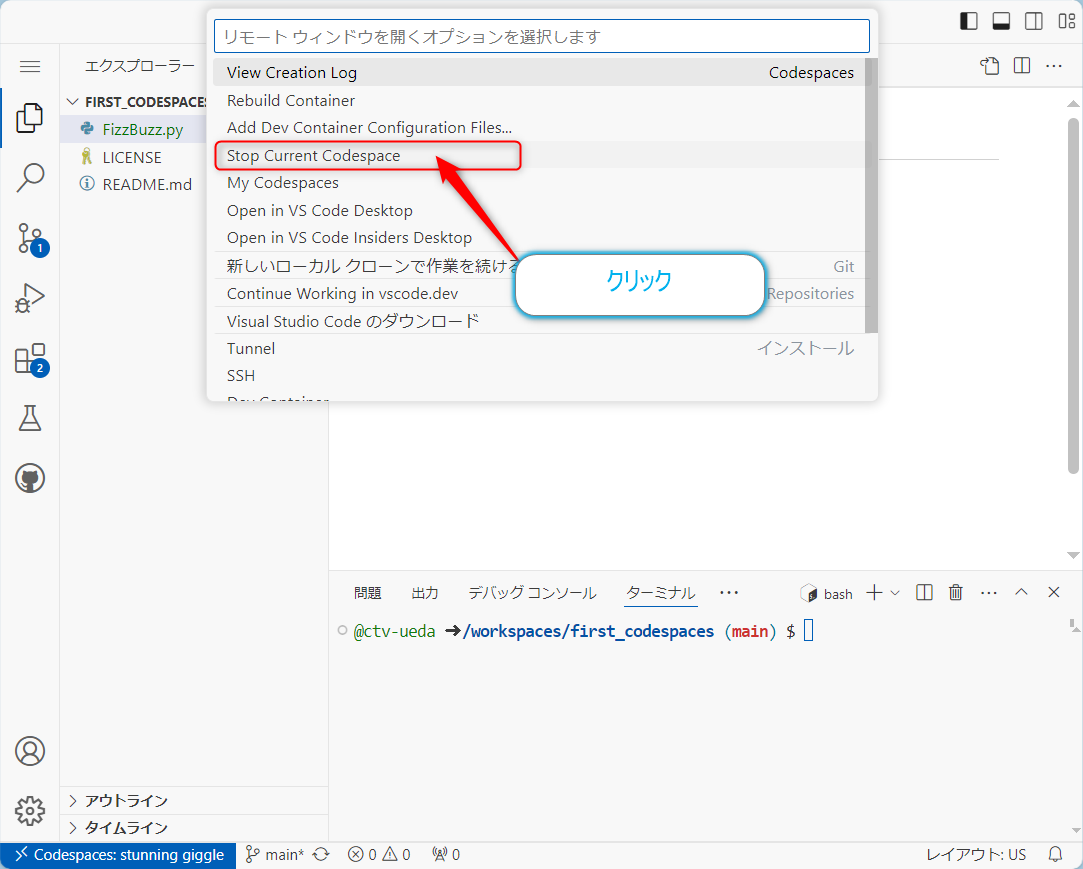The image size is (1083, 869).
Task: Open the Explorer view in activity bar
Action: (30, 117)
